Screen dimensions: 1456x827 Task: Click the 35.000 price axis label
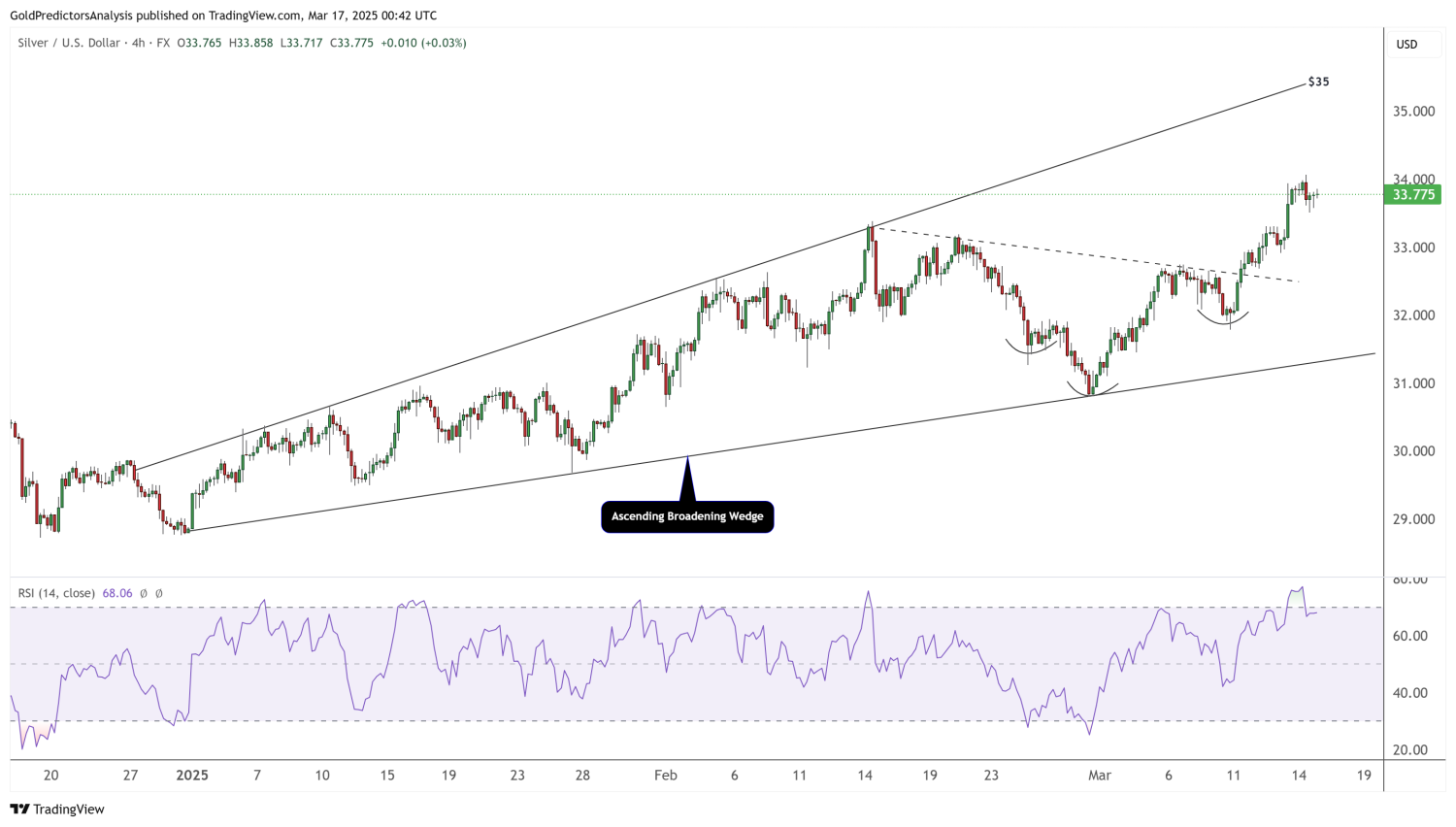tap(1413, 112)
